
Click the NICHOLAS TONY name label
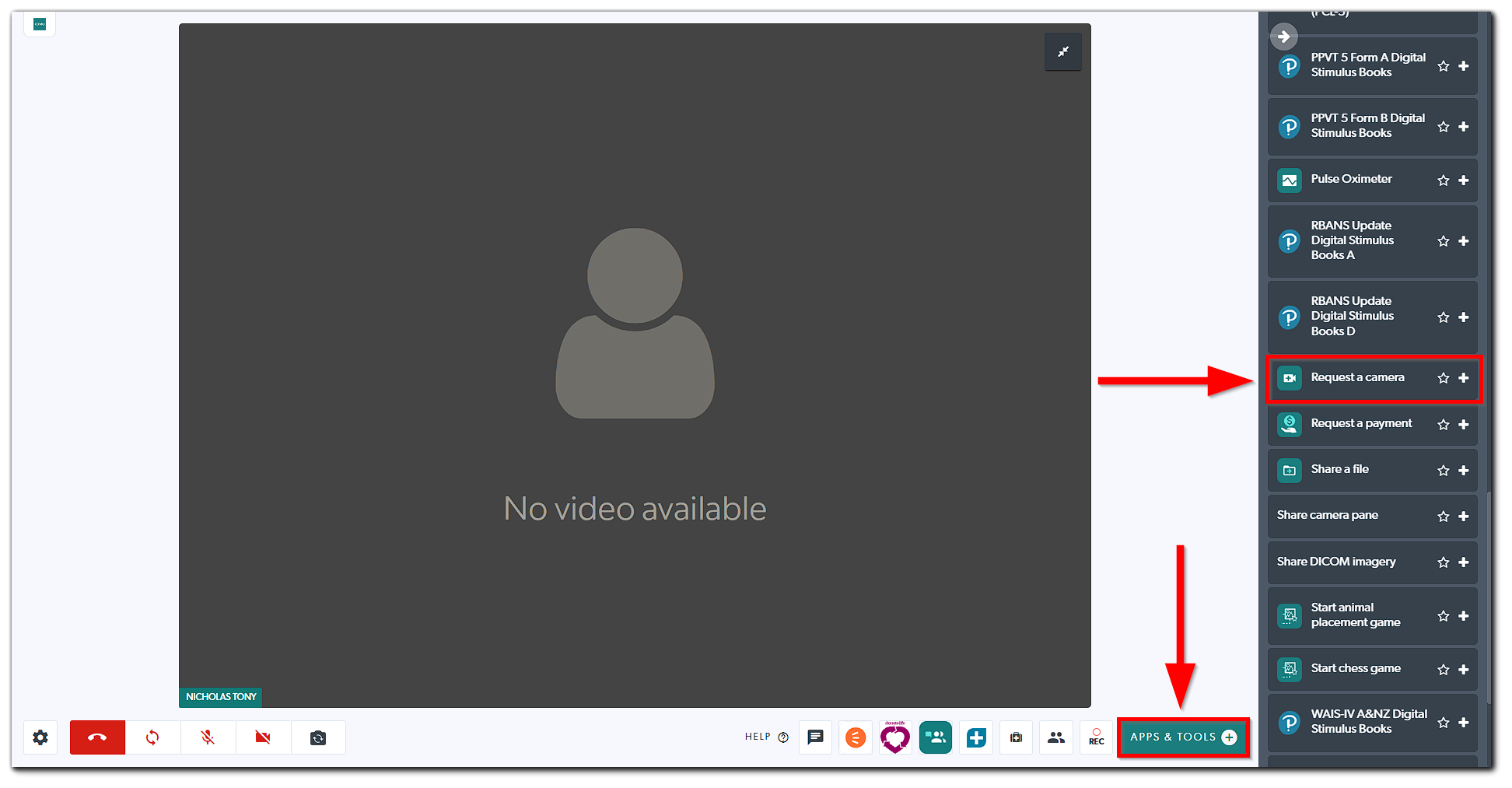click(221, 697)
